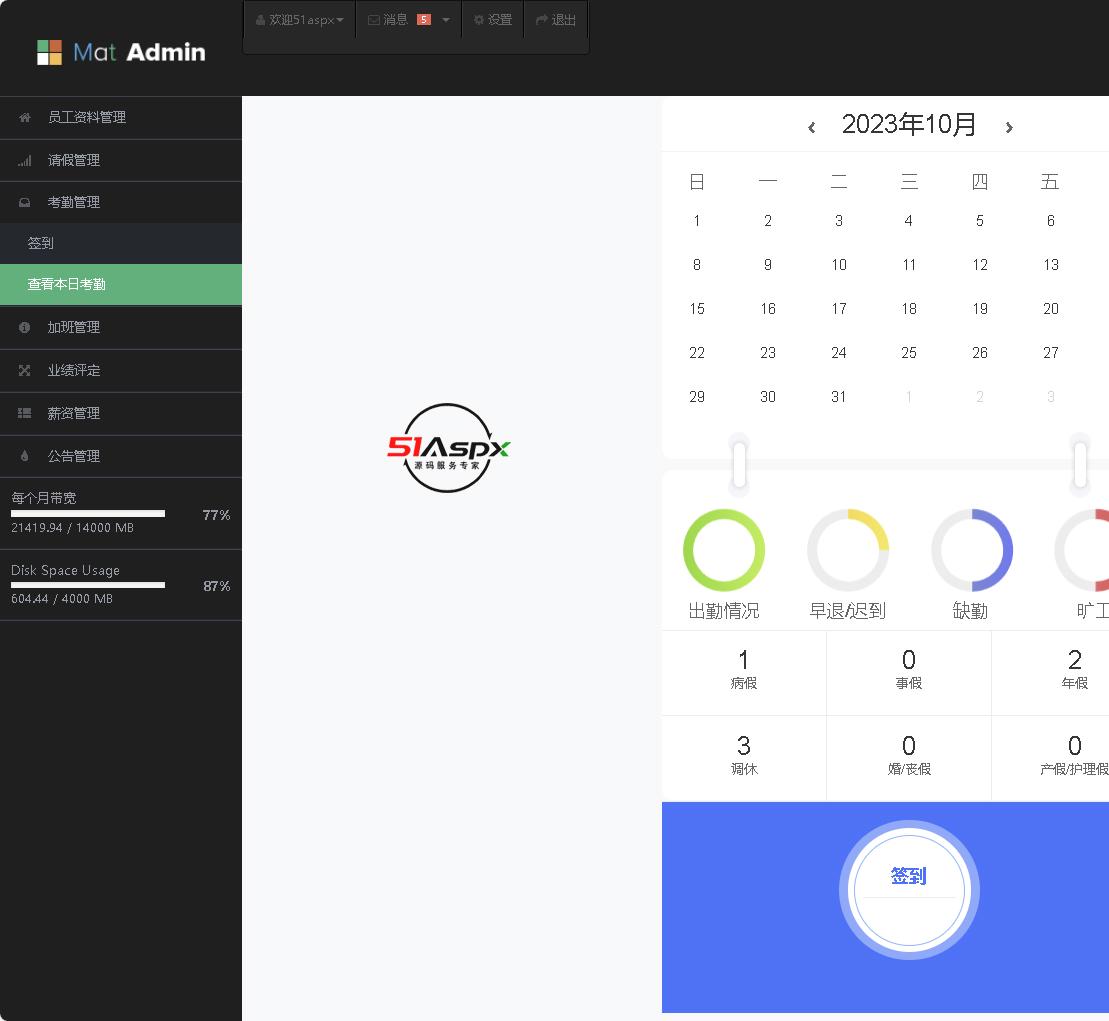Click the 51Aspx logo in the center
The height and width of the screenshot is (1021, 1109).
pyautogui.click(x=448, y=448)
